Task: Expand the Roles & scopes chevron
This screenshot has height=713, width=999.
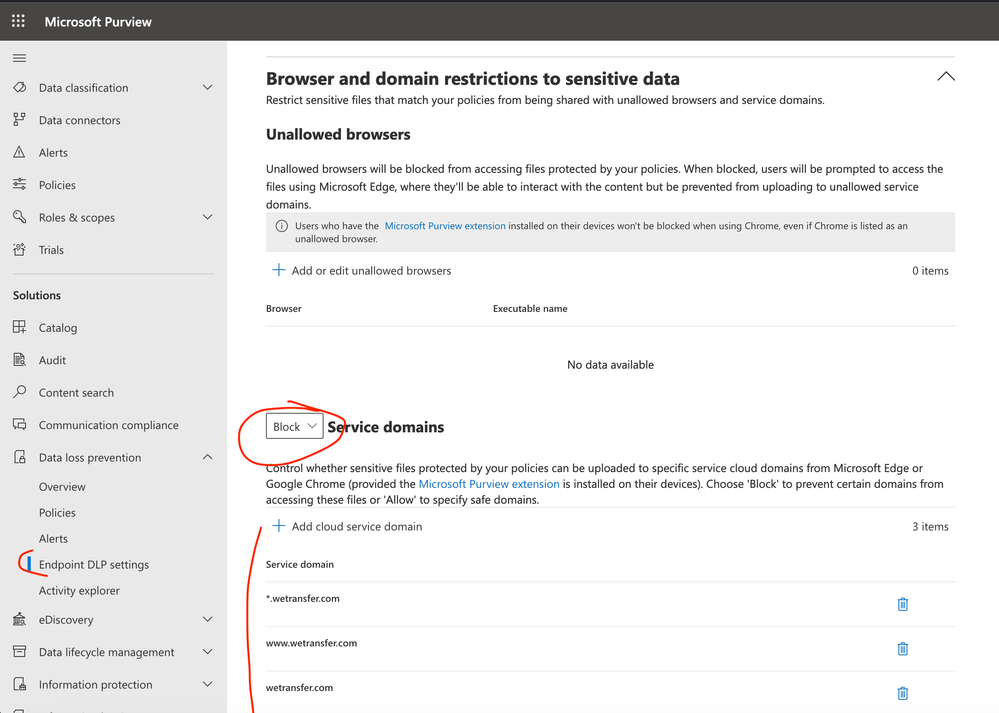Action: pyautogui.click(x=207, y=217)
